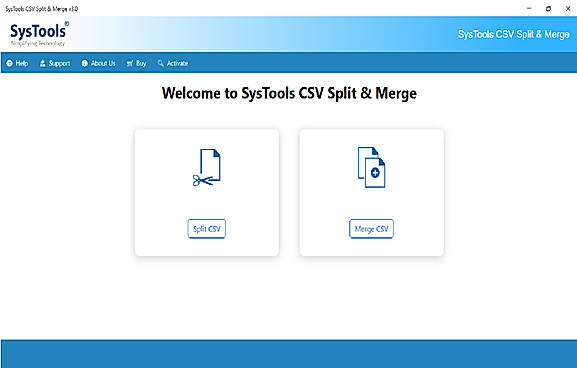Click the Split CSV button

(x=206, y=229)
